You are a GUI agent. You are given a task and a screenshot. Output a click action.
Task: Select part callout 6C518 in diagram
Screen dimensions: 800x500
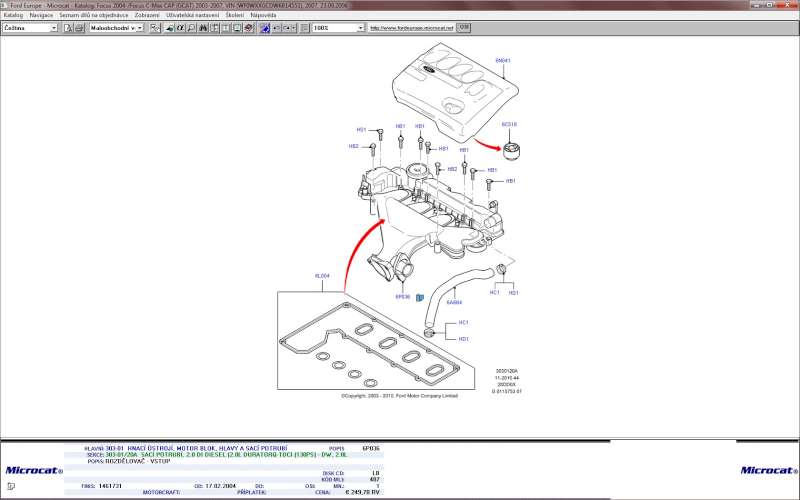click(x=509, y=125)
